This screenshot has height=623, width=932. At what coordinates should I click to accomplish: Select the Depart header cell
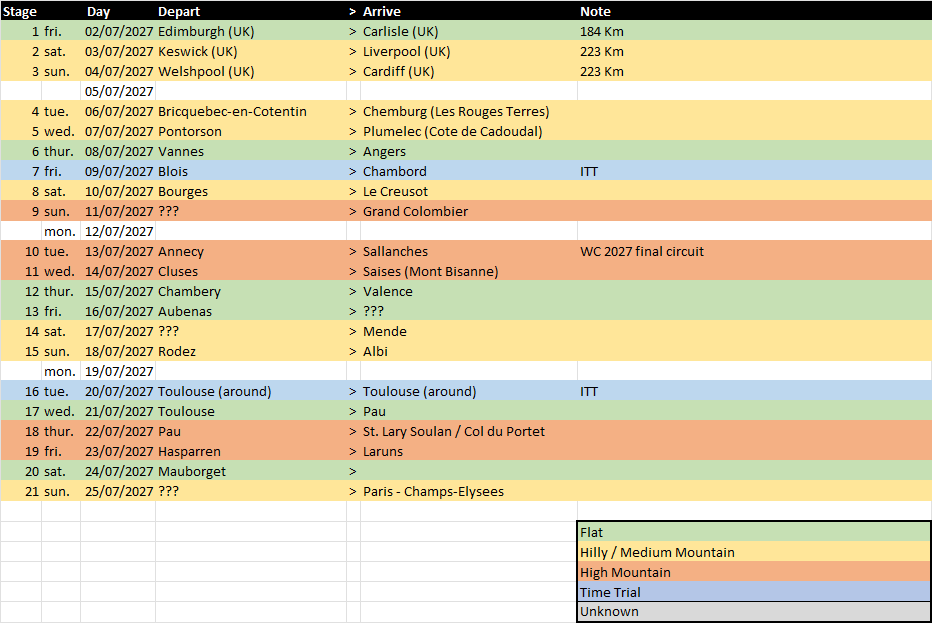coord(251,11)
